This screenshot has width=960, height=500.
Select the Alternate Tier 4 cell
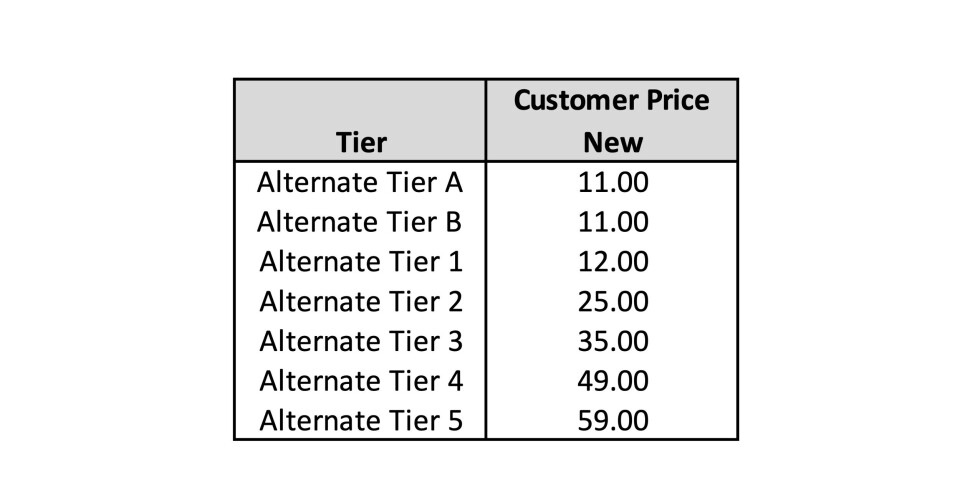pos(361,381)
